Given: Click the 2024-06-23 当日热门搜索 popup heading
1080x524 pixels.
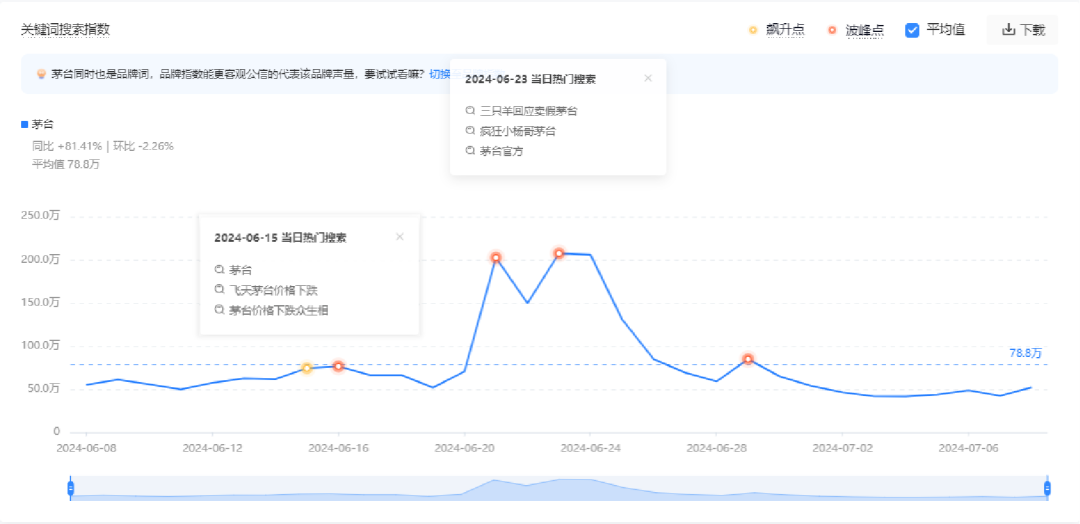Looking at the screenshot, I should click(530, 79).
